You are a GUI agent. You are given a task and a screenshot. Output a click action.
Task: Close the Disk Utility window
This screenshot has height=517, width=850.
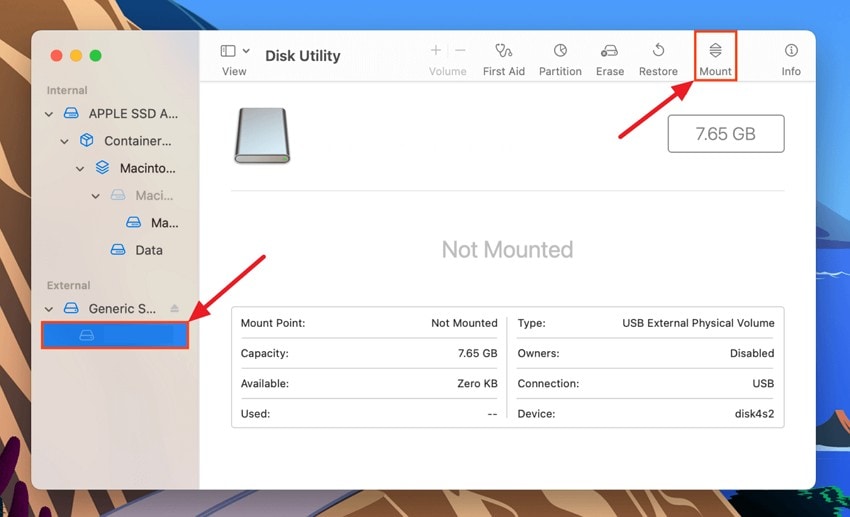56,55
